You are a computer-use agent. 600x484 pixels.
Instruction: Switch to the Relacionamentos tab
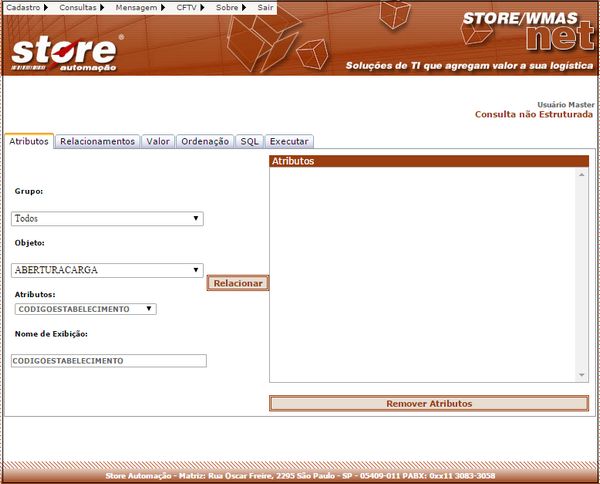(97, 142)
